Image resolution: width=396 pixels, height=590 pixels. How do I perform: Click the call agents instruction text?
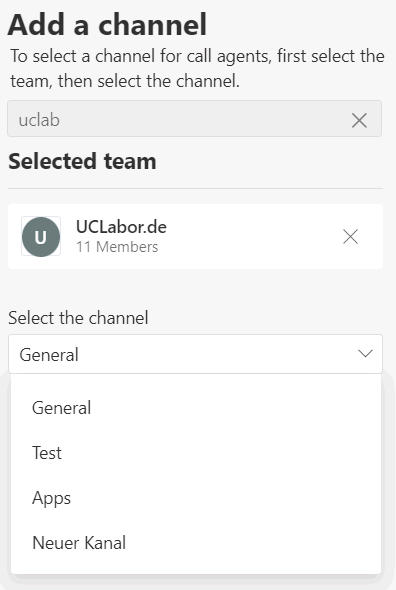point(197,68)
